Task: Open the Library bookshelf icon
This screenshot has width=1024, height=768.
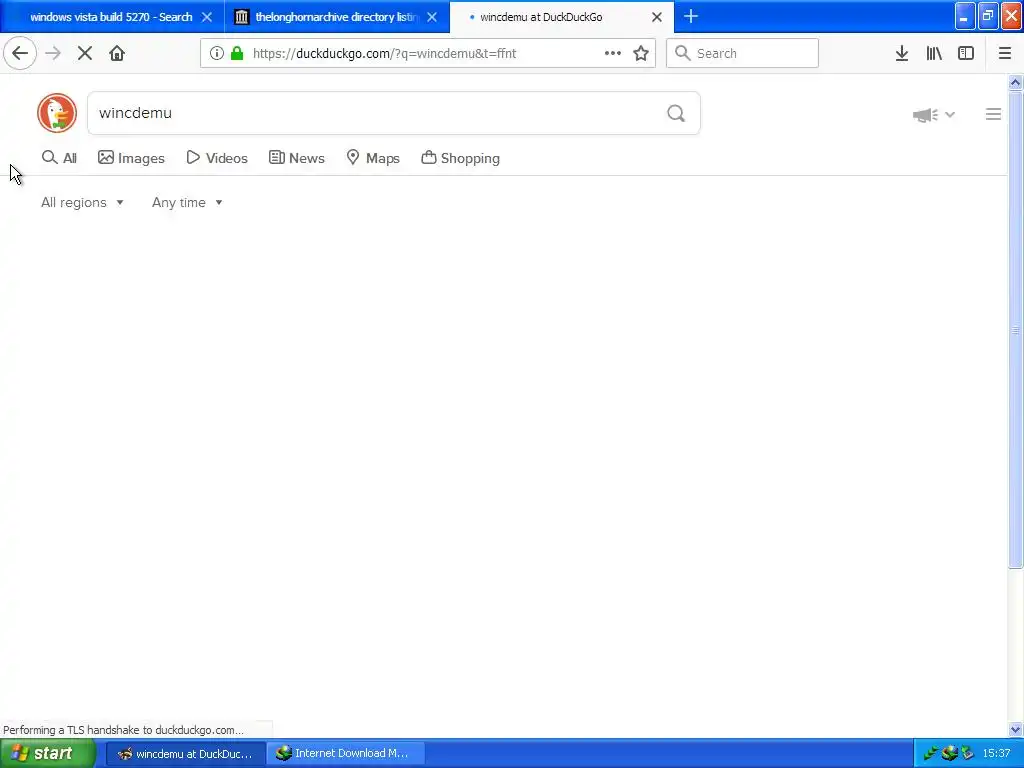Action: click(934, 53)
